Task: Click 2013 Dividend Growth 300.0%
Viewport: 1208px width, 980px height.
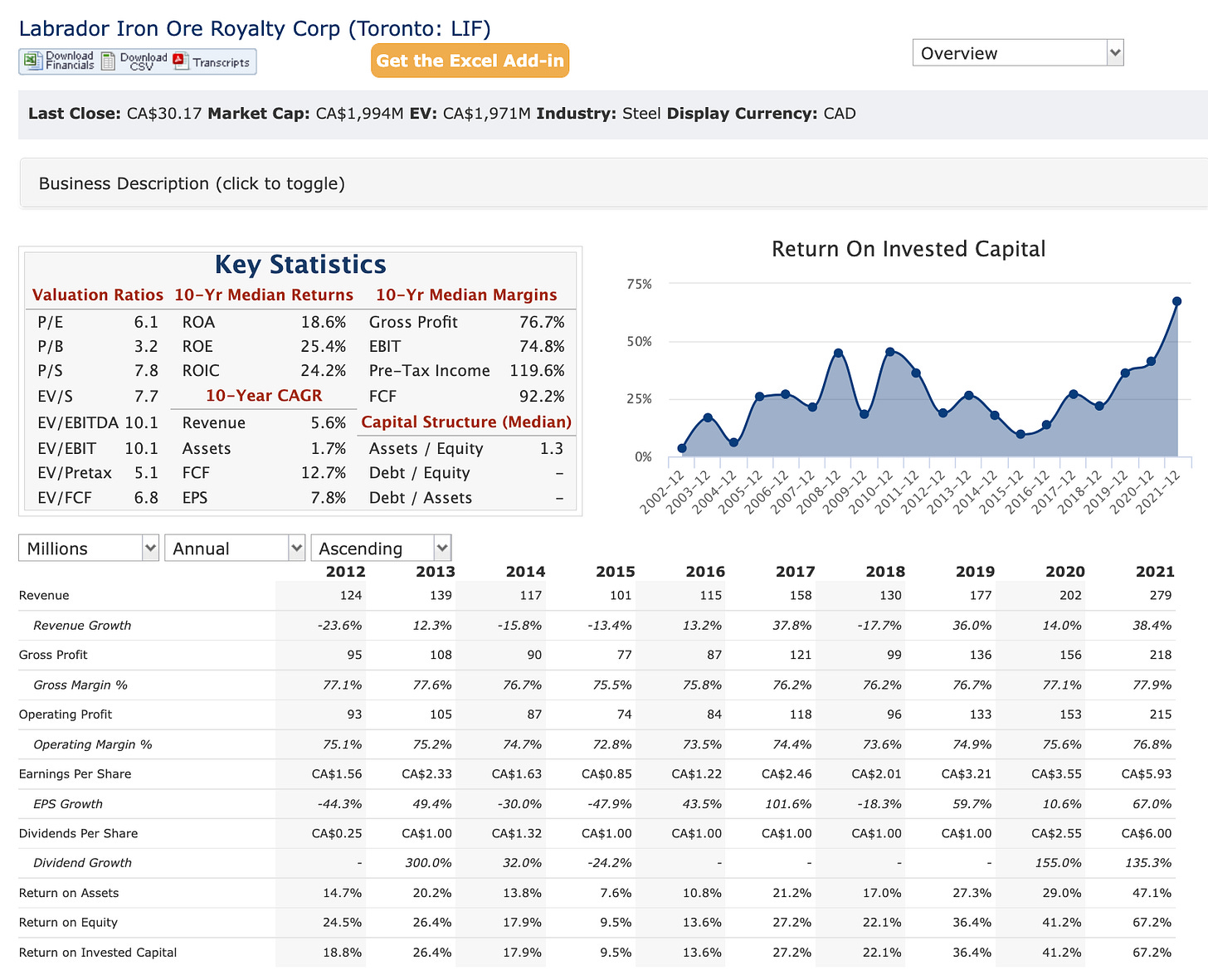Action: pyautogui.click(x=429, y=863)
